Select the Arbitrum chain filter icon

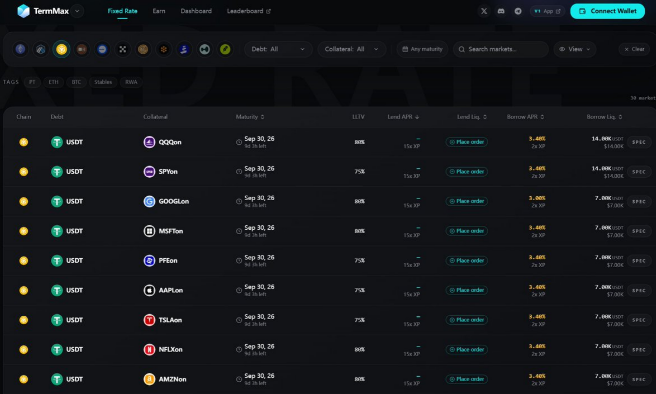pos(41,49)
